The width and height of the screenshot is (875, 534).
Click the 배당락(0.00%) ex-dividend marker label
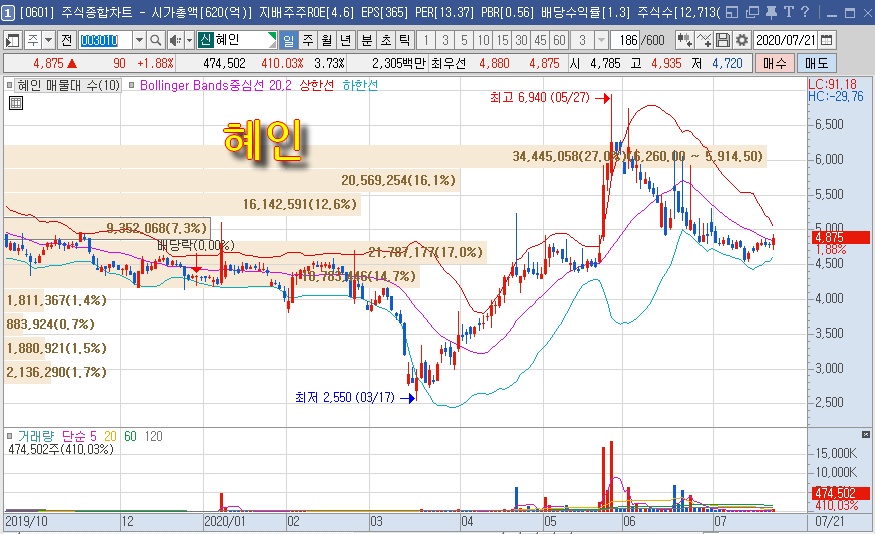(196, 246)
